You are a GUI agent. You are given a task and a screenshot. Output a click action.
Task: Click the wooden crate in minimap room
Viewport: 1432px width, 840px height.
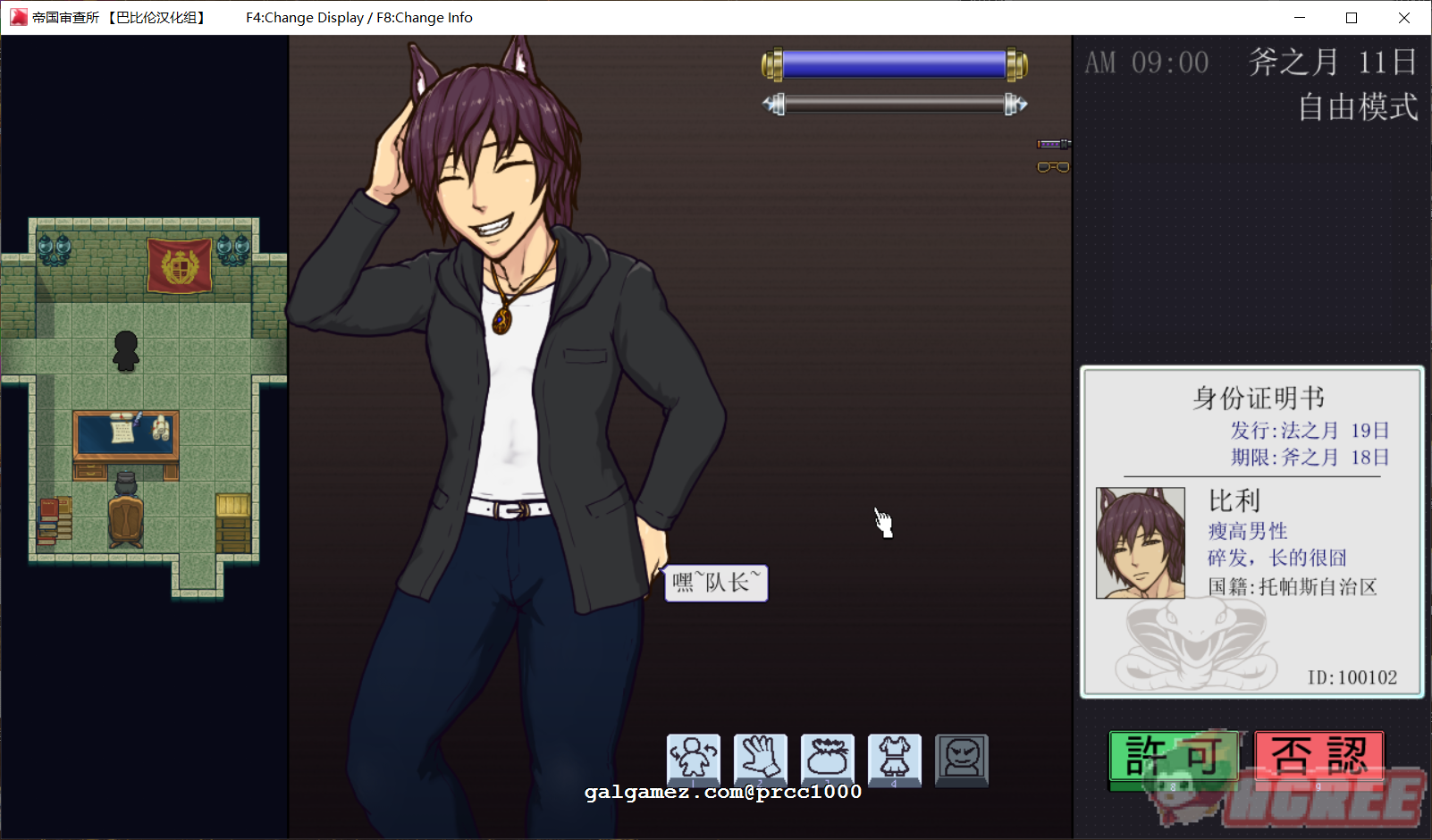(x=232, y=523)
